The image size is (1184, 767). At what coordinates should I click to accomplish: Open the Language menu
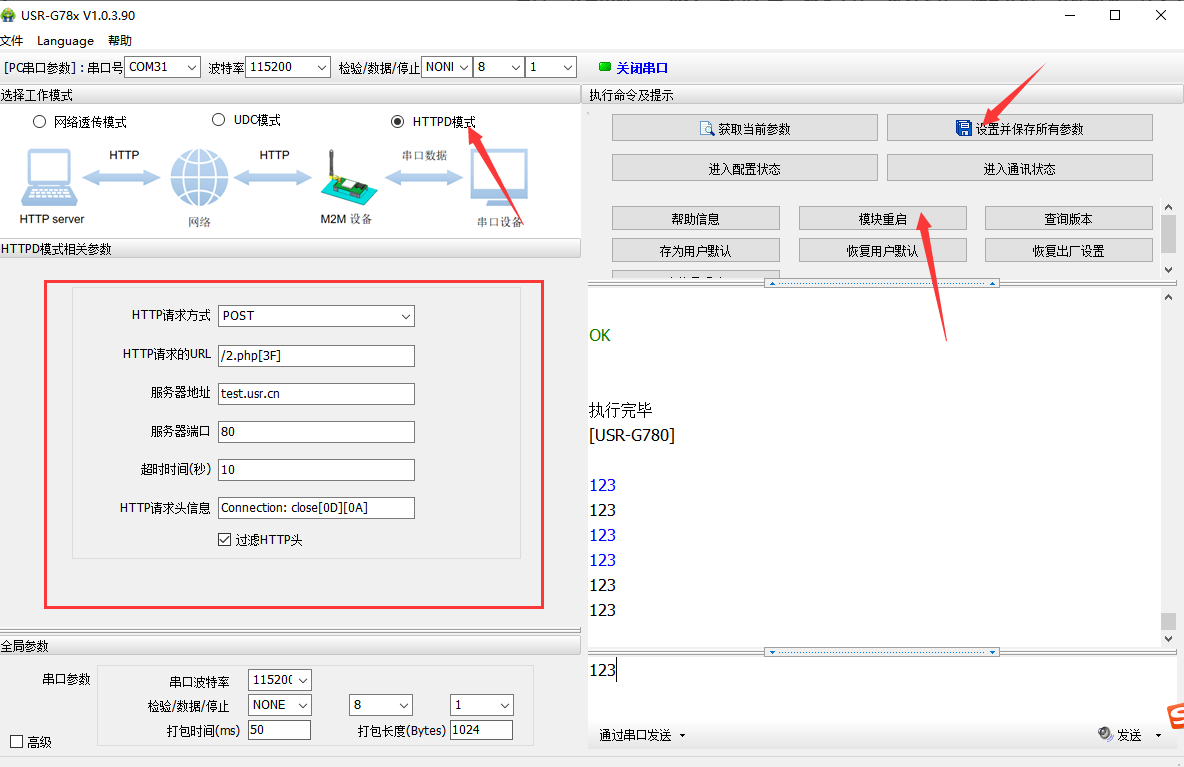65,41
